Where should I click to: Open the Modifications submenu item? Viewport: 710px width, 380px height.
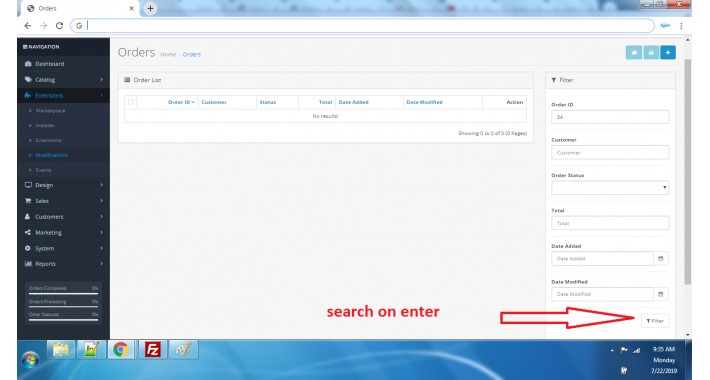pyautogui.click(x=52, y=155)
